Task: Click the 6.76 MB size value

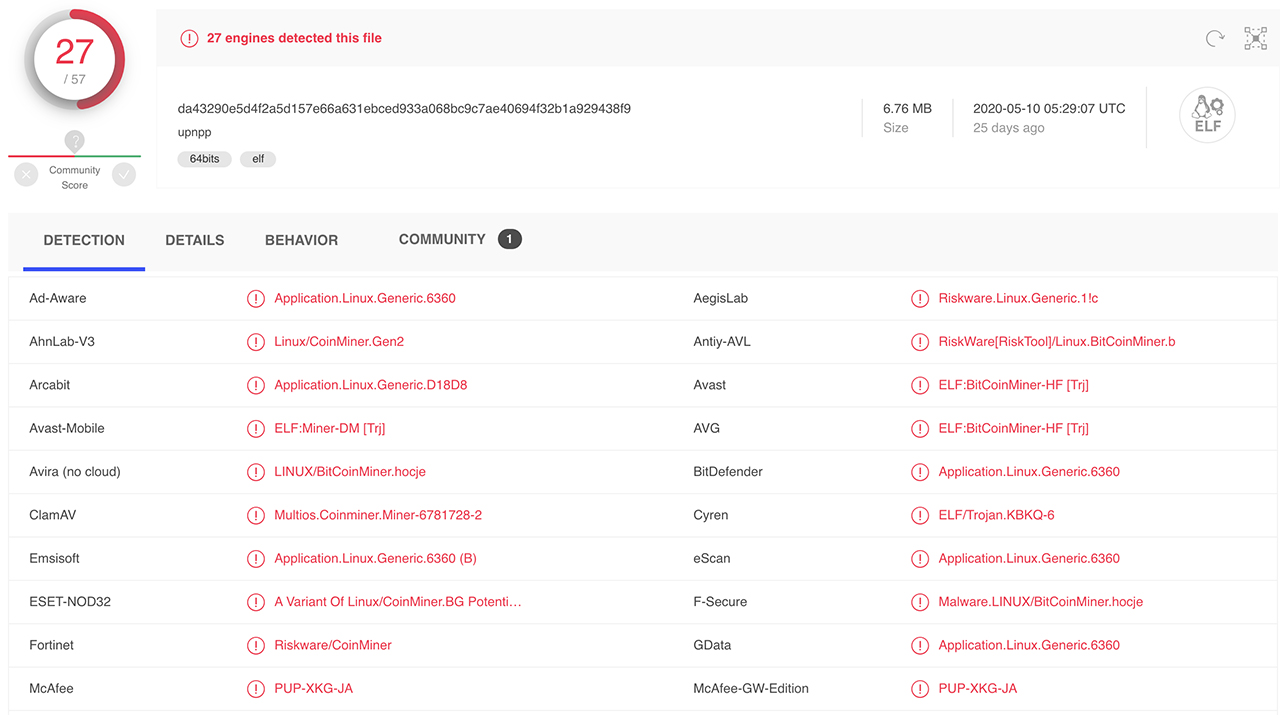Action: pyautogui.click(x=907, y=108)
